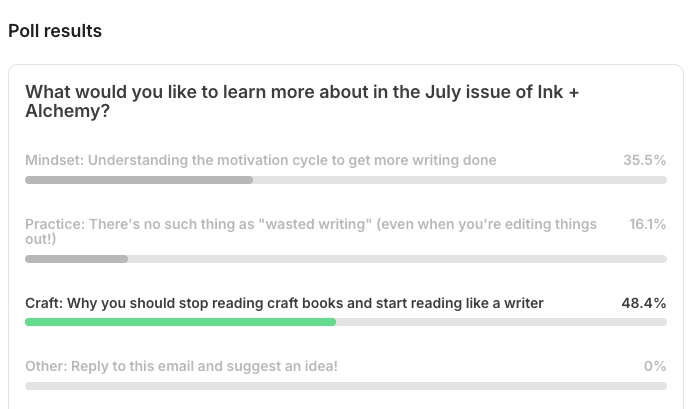Click the Poll results heading
Viewport: 692px width, 409px height.
[x=55, y=31]
